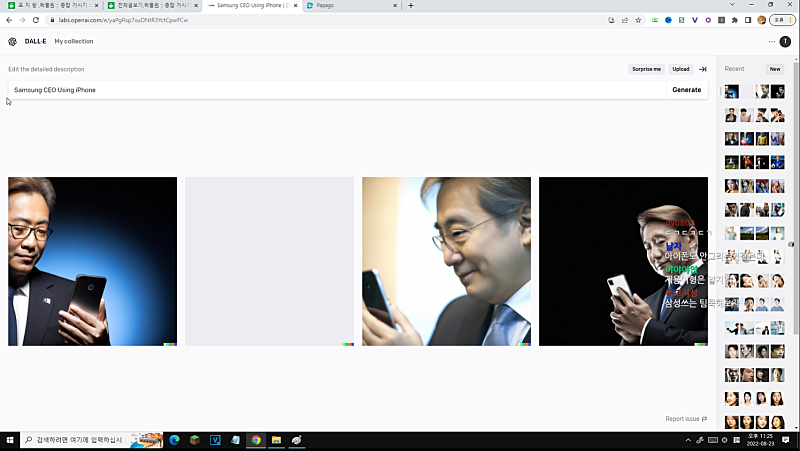Focus the prompt field 'Samsung CEO Using iPhone'
The width and height of the screenshot is (800, 451).
[x=337, y=90]
